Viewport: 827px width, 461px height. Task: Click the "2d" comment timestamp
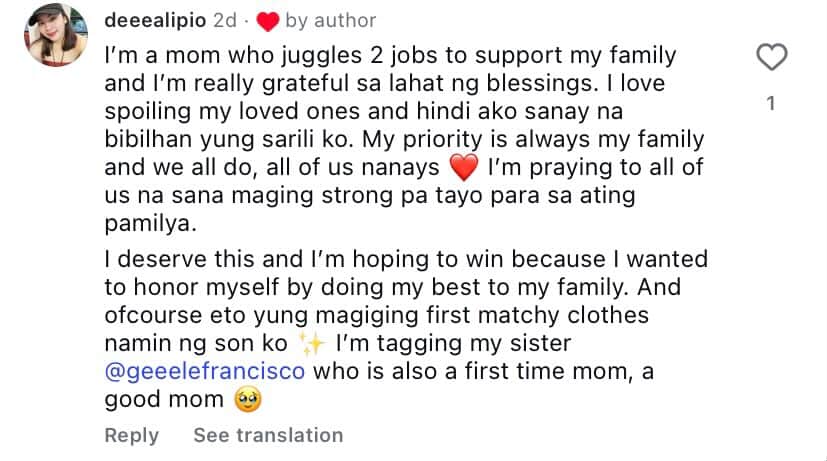tap(226, 21)
